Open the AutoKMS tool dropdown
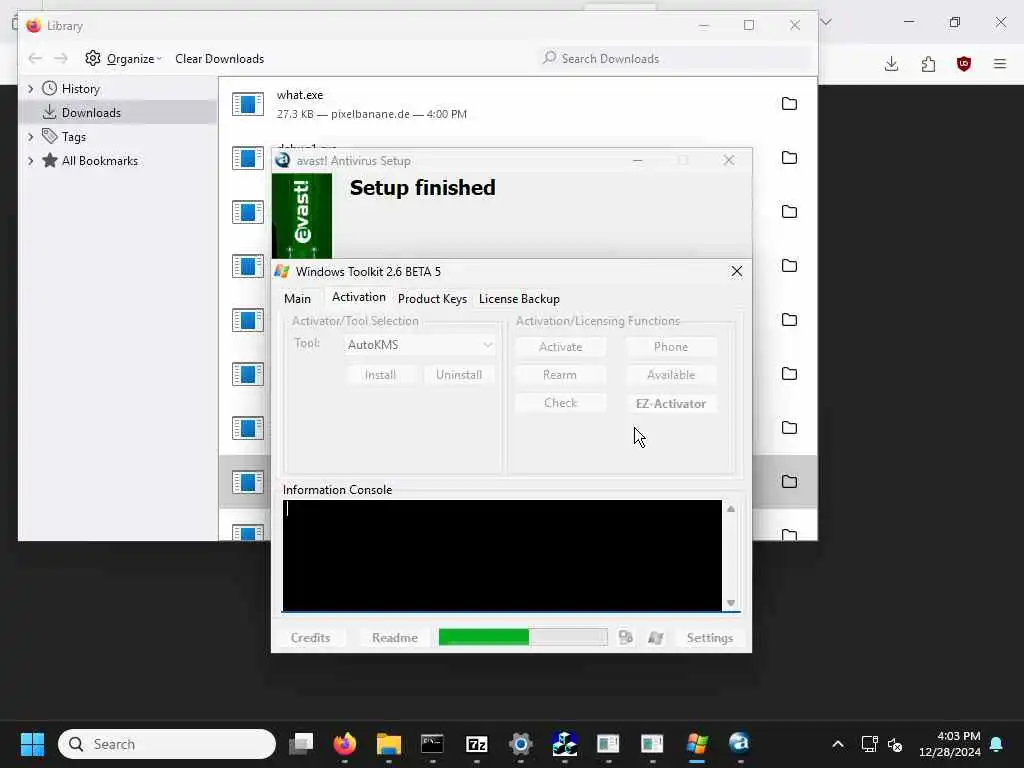Image resolution: width=1024 pixels, height=768 pixels. 420,345
